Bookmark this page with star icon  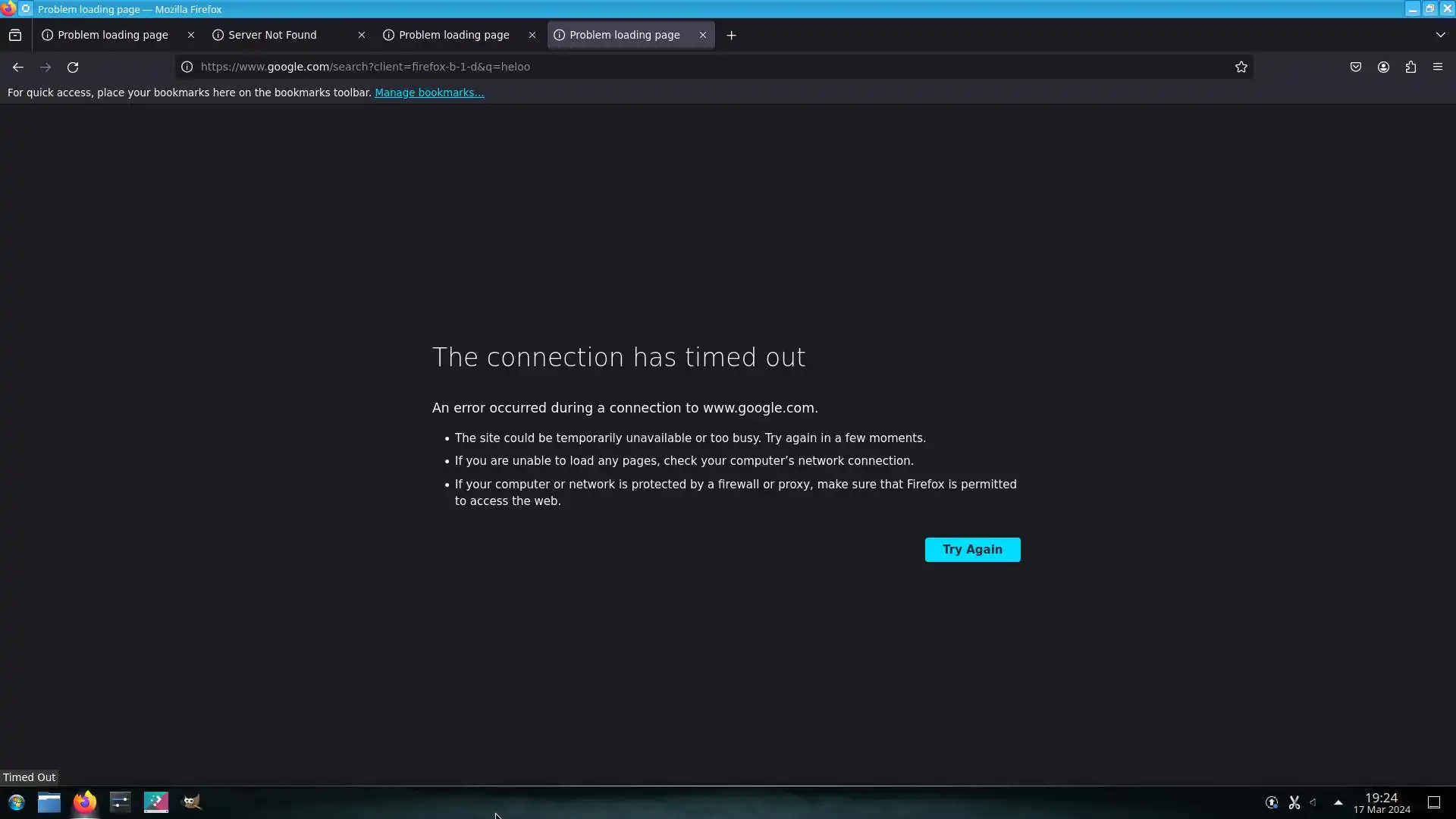(1241, 67)
